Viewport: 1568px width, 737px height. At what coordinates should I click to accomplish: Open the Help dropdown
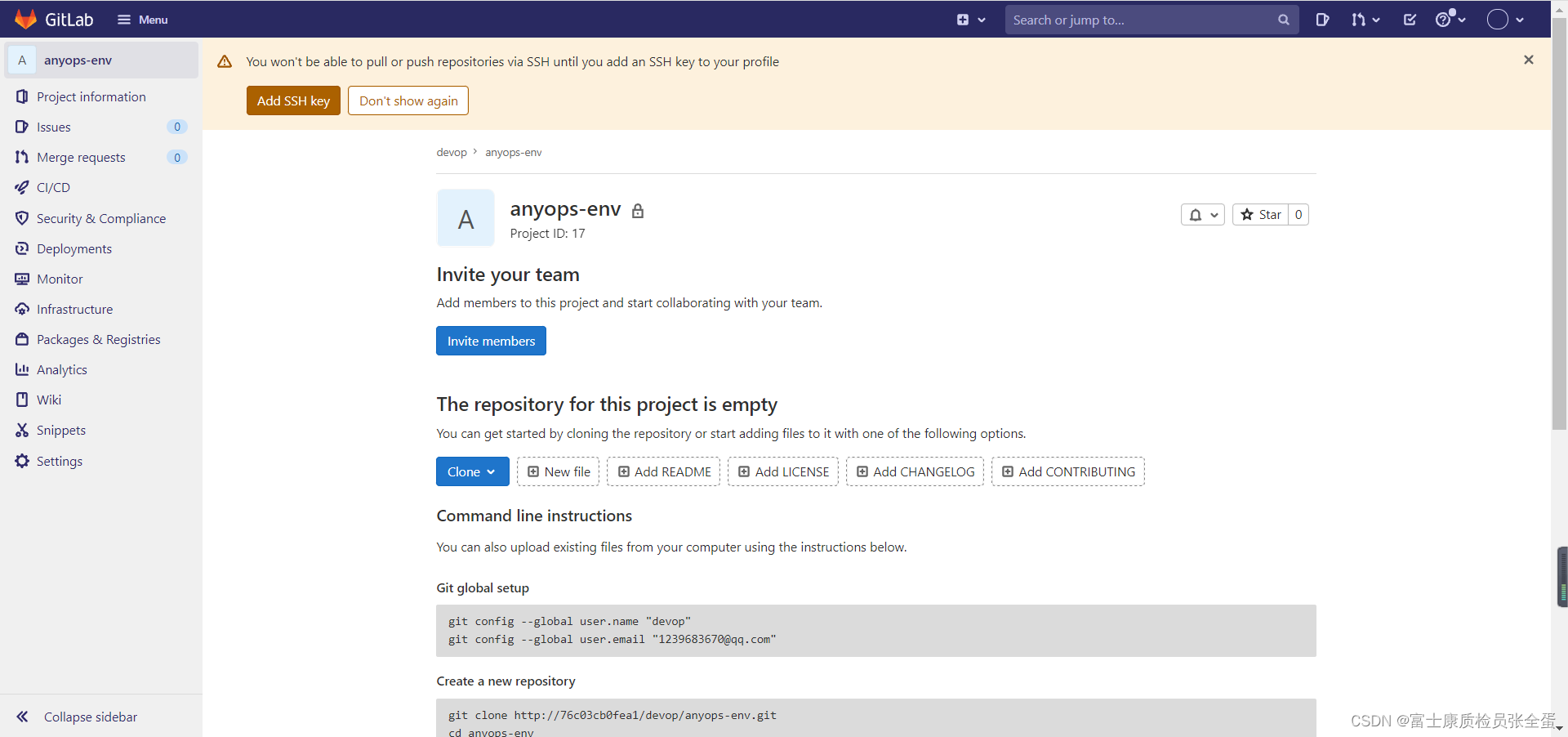click(x=1450, y=20)
